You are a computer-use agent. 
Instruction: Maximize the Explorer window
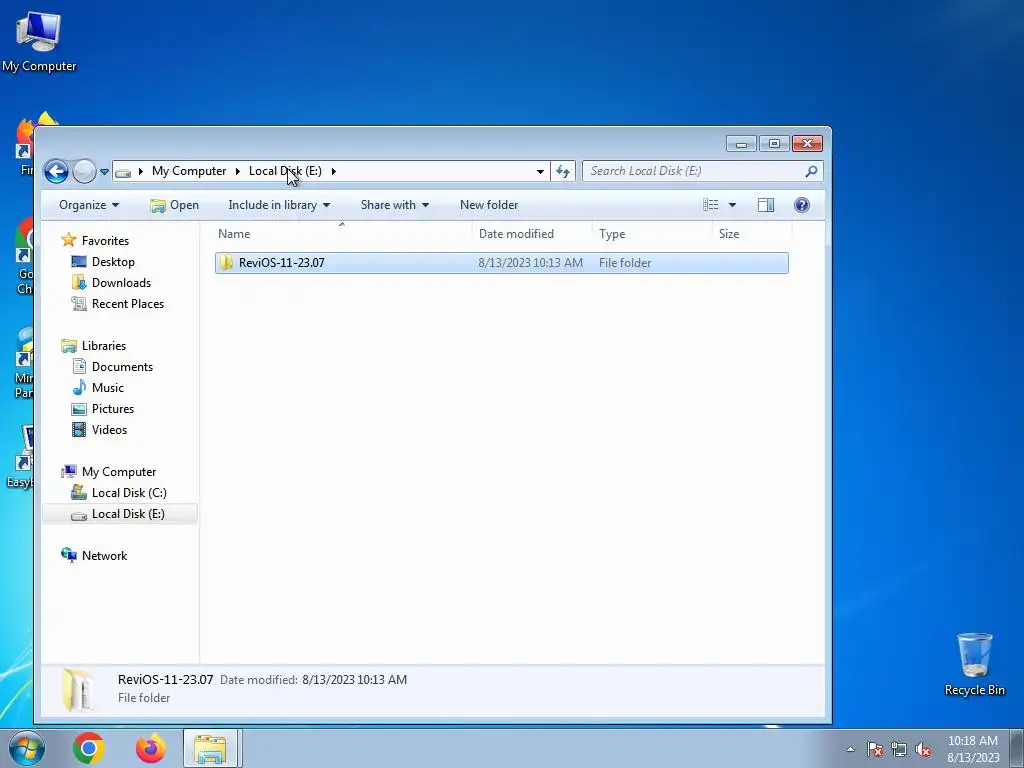point(774,144)
